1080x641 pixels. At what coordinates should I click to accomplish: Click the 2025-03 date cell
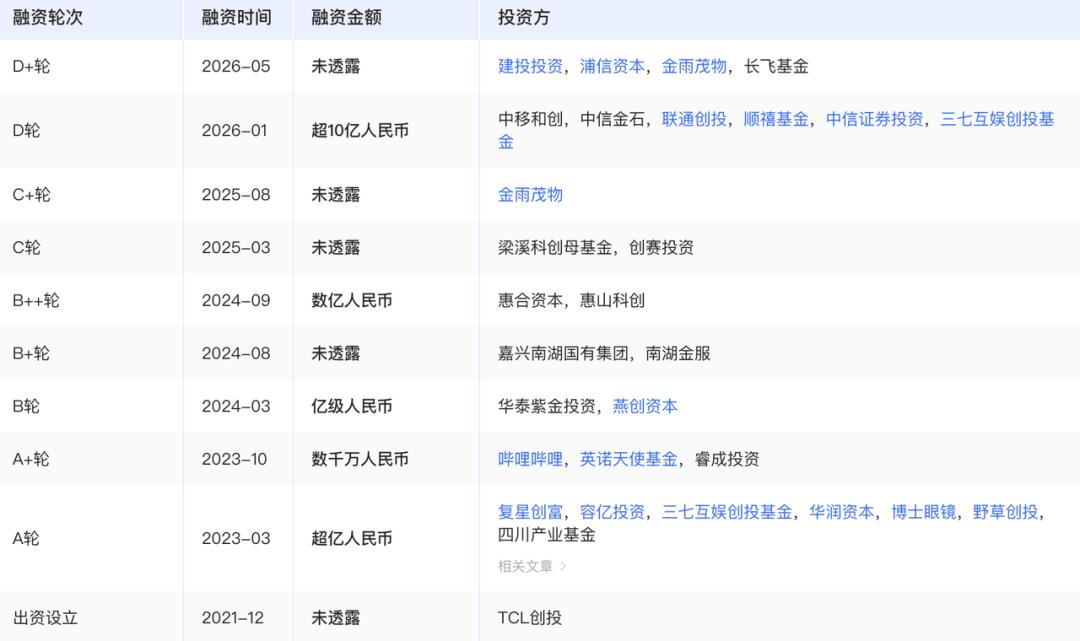236,248
